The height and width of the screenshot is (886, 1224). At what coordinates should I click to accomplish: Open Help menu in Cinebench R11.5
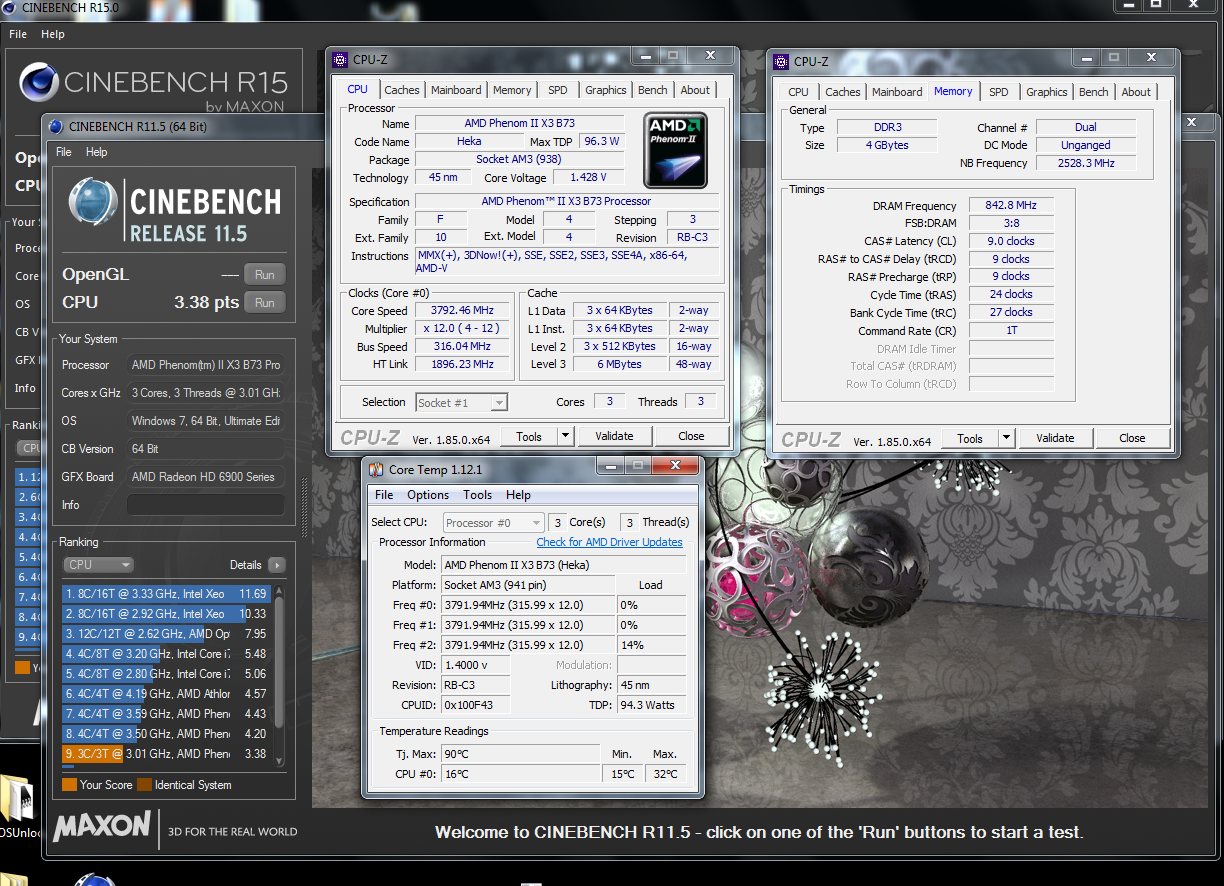pos(96,152)
